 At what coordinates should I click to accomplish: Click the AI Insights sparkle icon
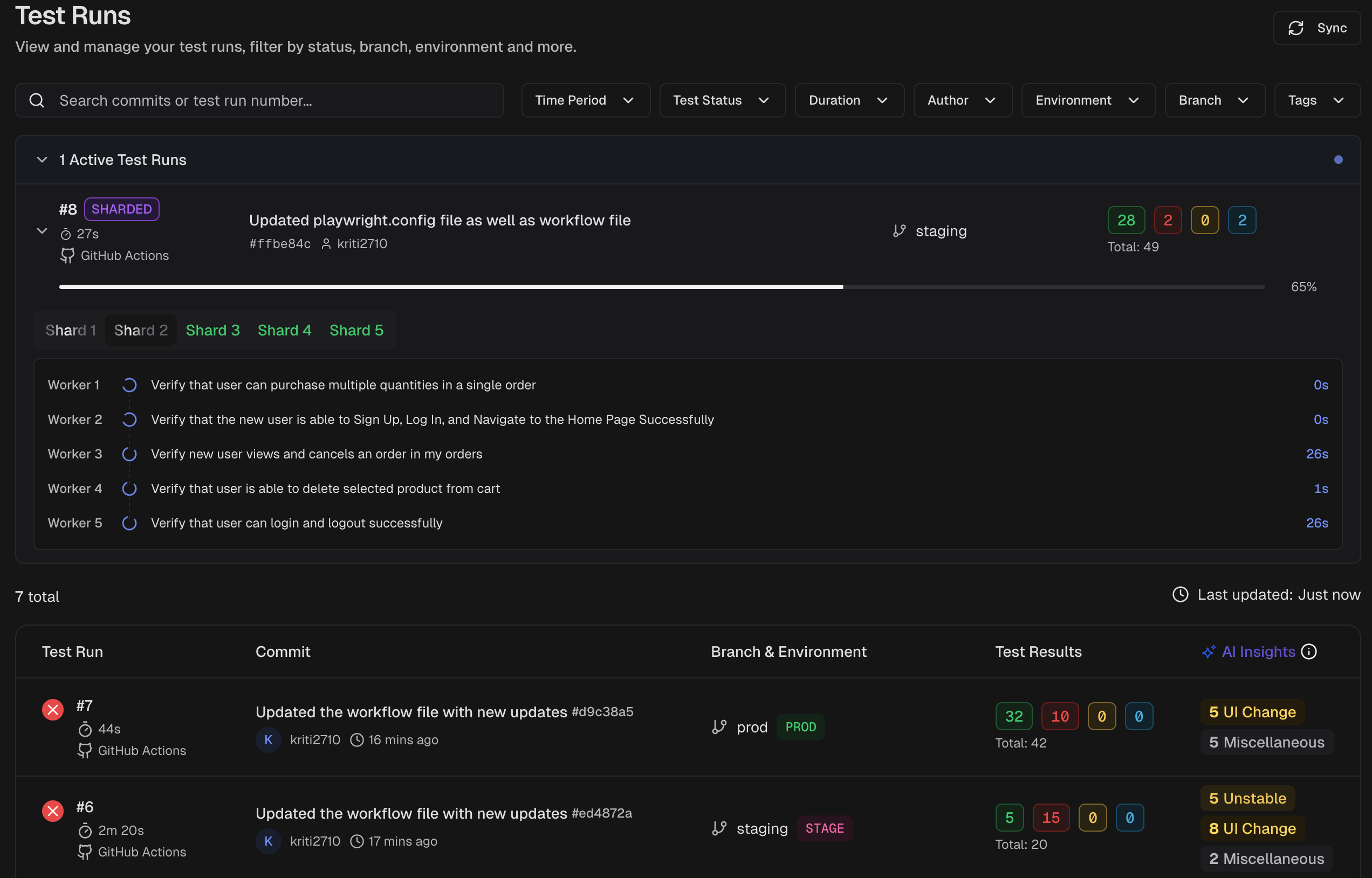pos(1209,651)
